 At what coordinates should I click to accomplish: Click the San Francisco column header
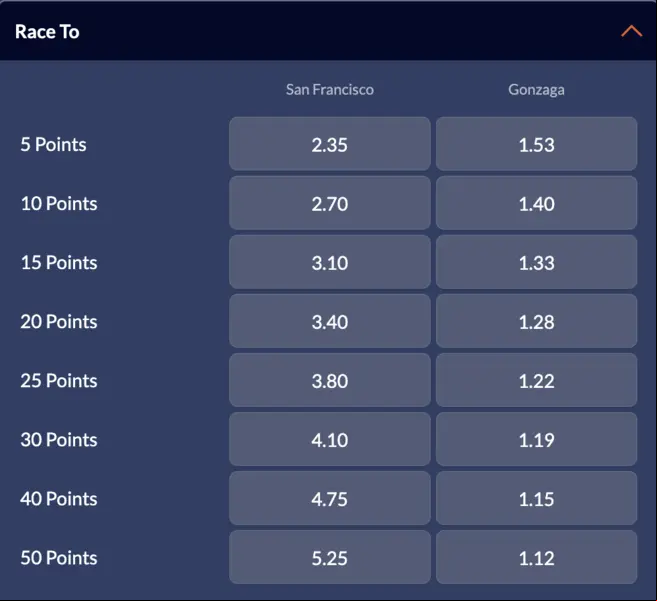(330, 89)
